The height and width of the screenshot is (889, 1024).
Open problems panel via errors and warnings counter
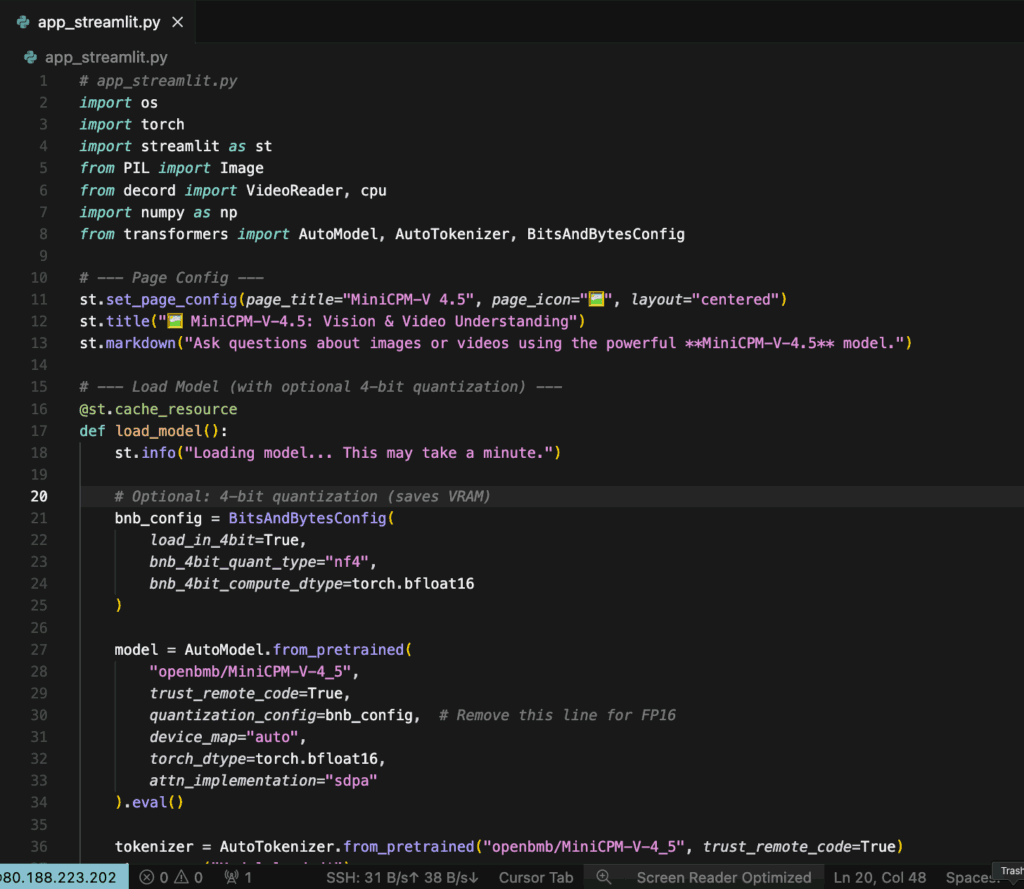coord(171,877)
